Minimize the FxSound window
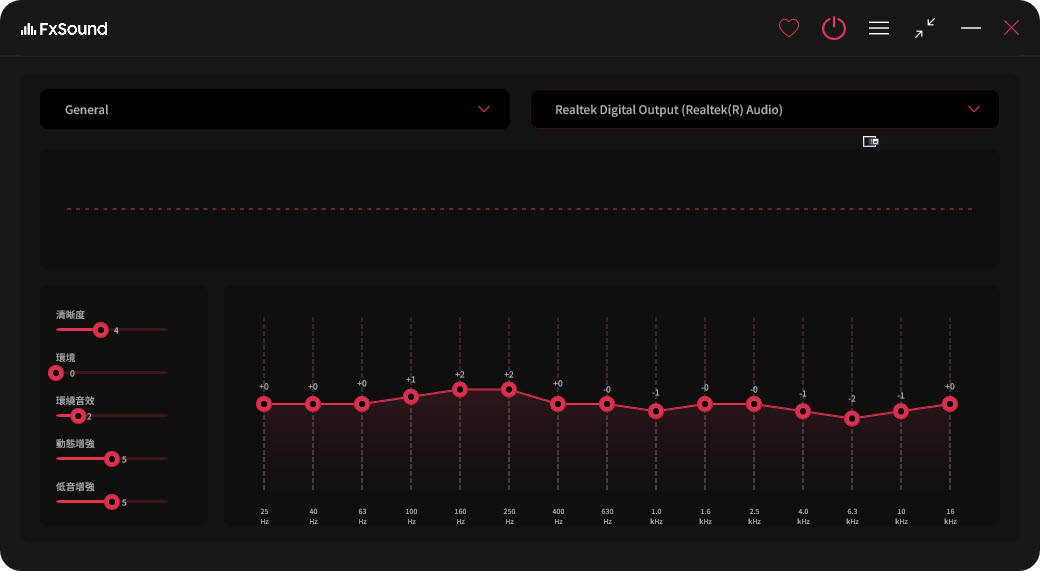This screenshot has width=1040, height=571. pos(970,28)
